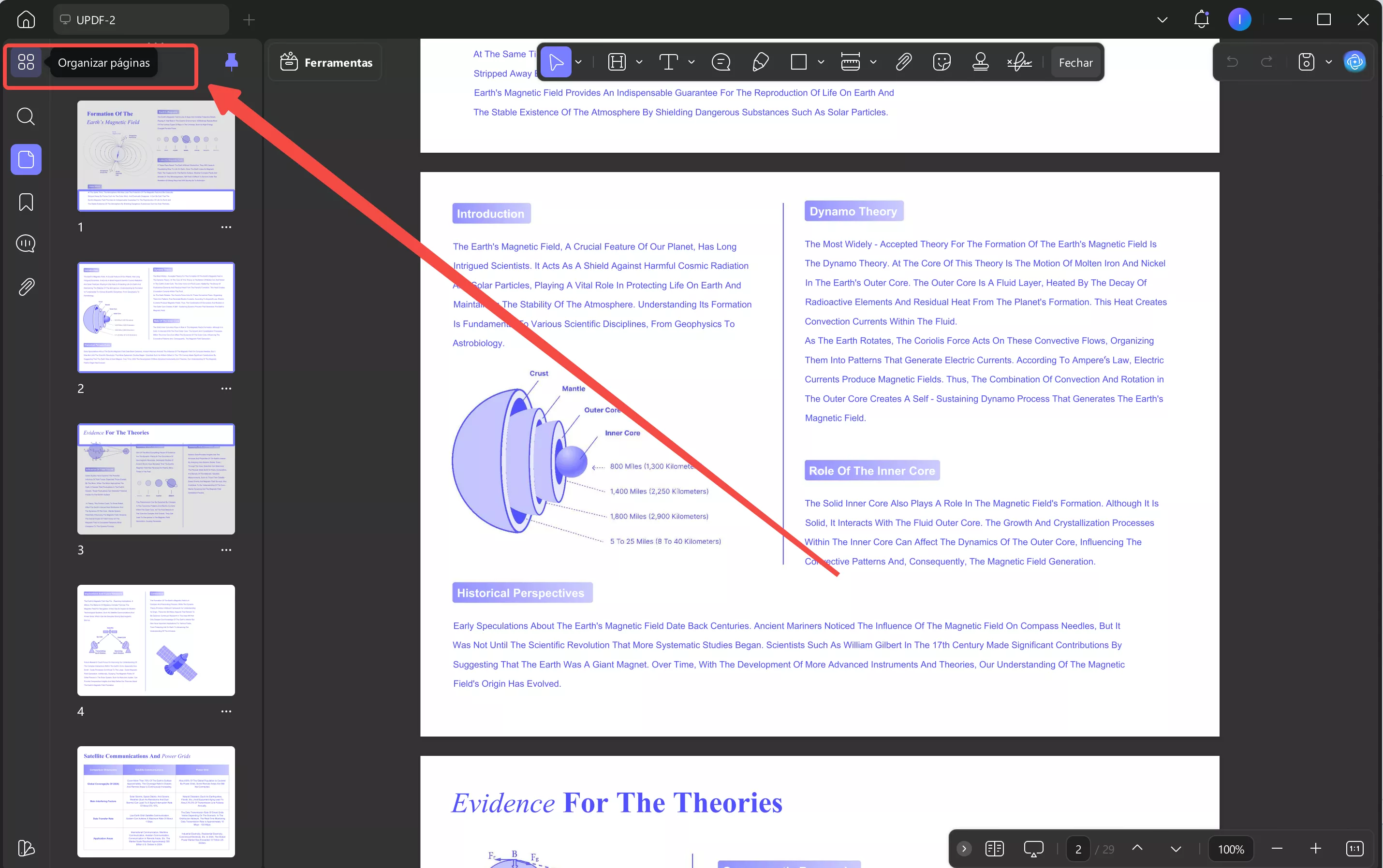This screenshot has width=1383, height=868.
Task: Choose the stamp tool icon
Action: pos(980,62)
